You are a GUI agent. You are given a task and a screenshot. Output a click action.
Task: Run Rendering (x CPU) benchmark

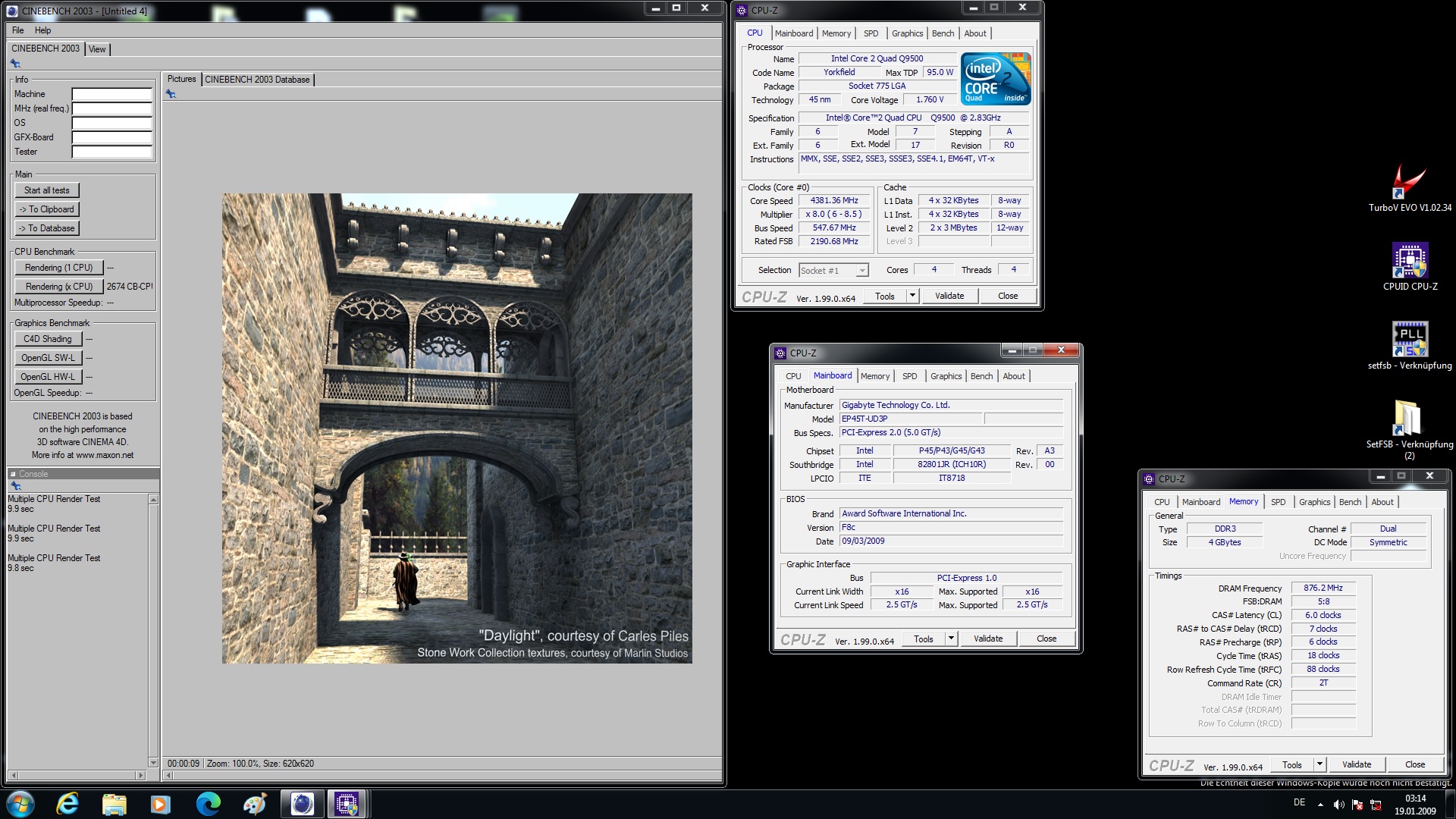(59, 287)
